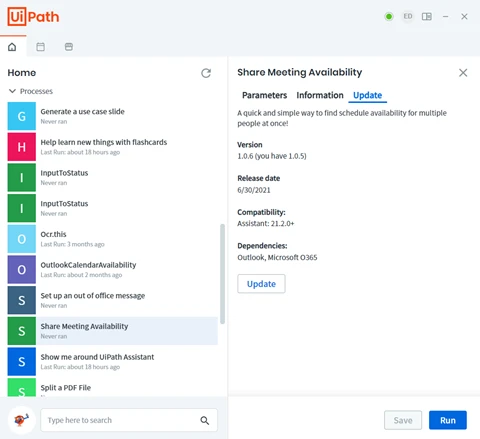
Task: Click the Save button
Action: 403,420
